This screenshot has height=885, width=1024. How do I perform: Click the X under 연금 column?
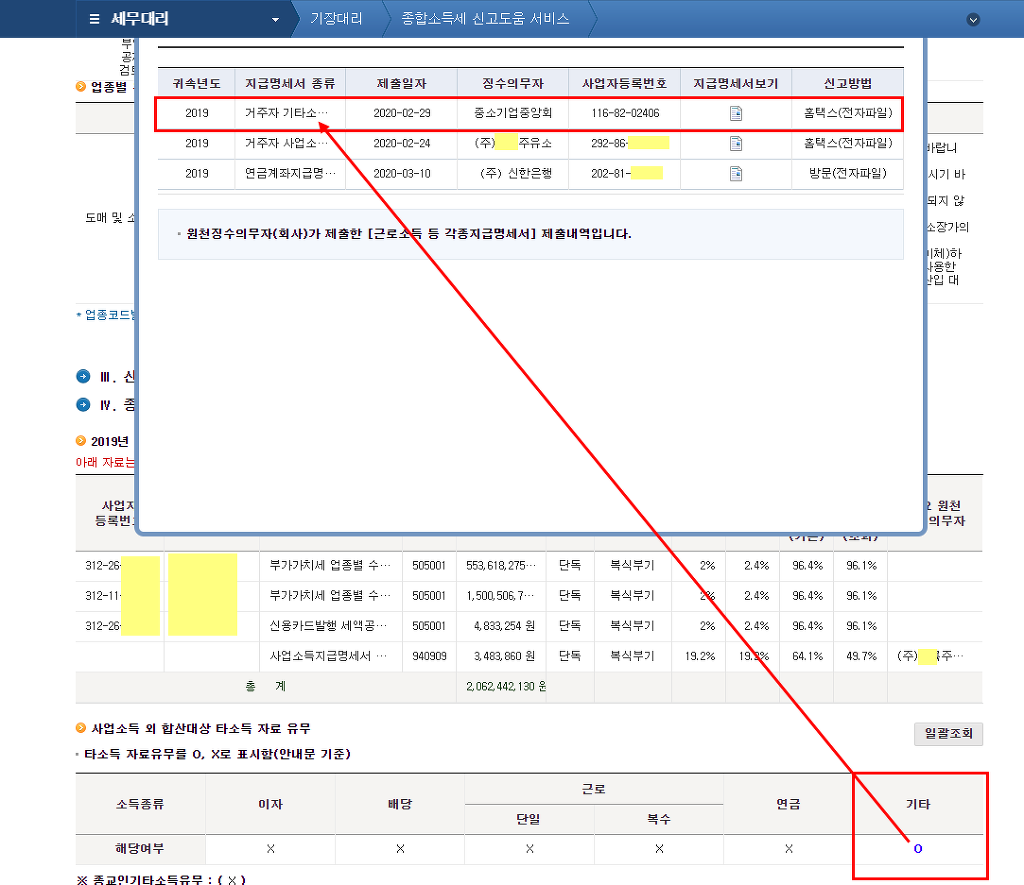tap(788, 848)
